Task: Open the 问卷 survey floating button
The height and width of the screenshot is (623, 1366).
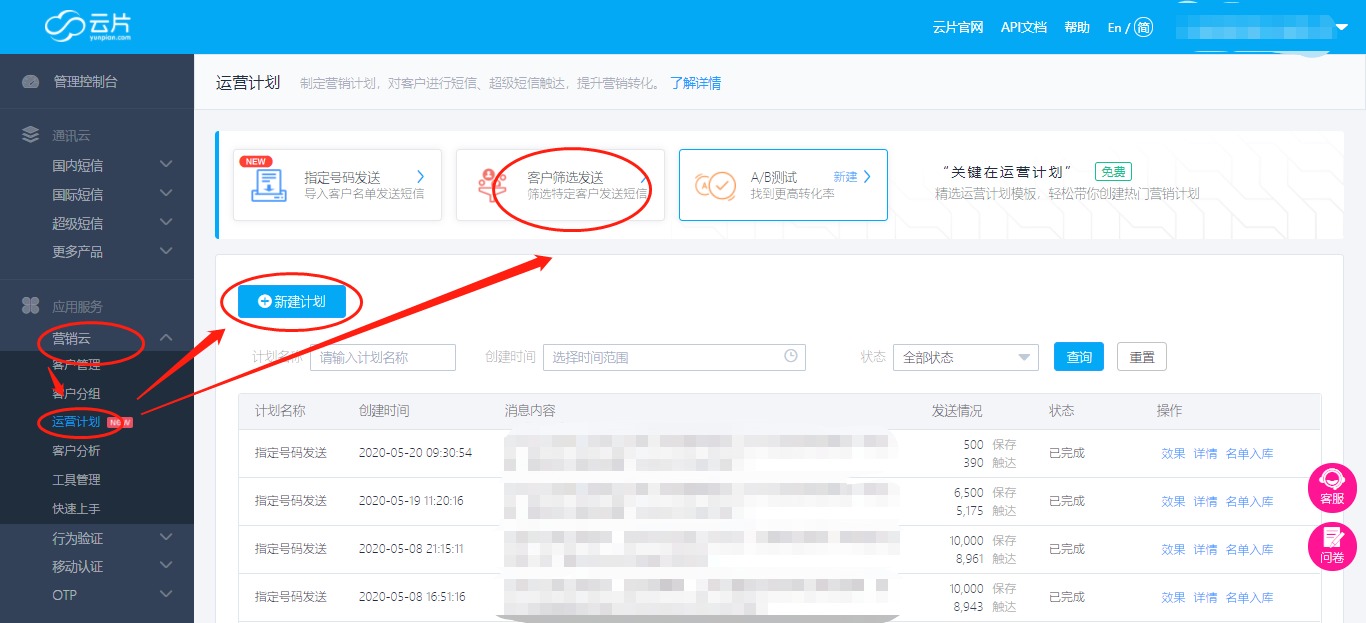Action: [1332, 547]
